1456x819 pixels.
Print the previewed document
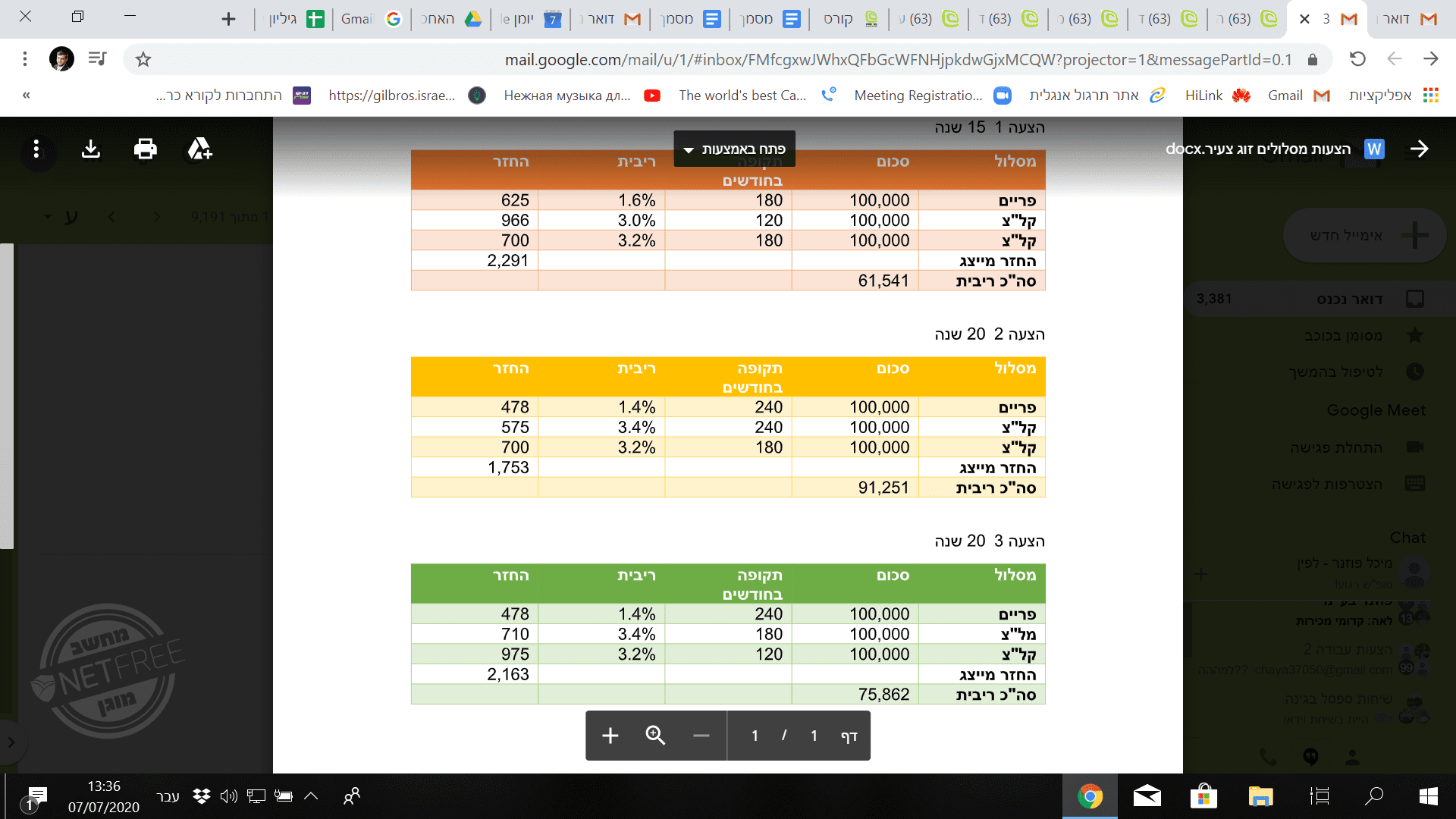point(145,149)
